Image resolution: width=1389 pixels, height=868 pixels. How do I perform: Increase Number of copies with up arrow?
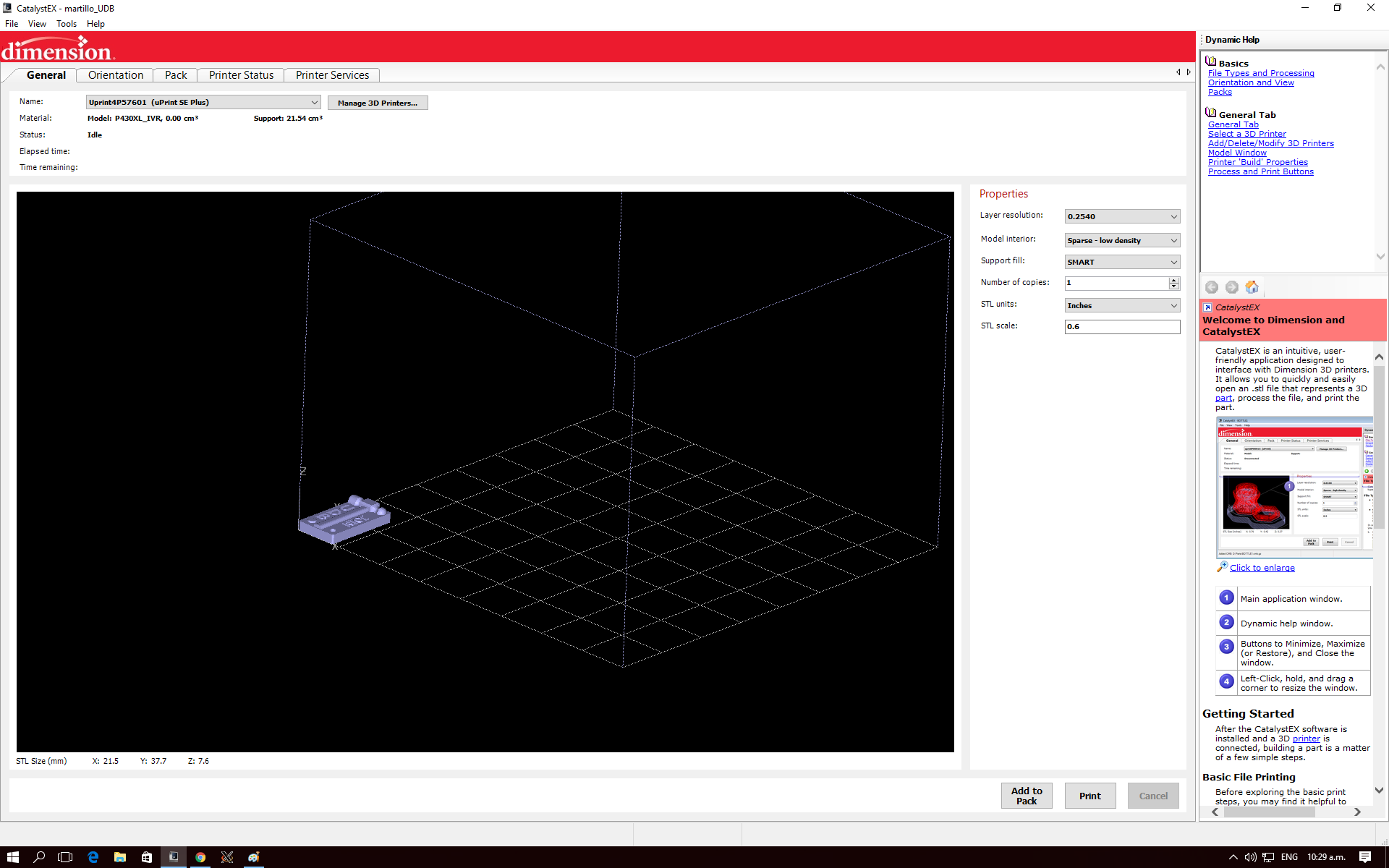(1174, 280)
